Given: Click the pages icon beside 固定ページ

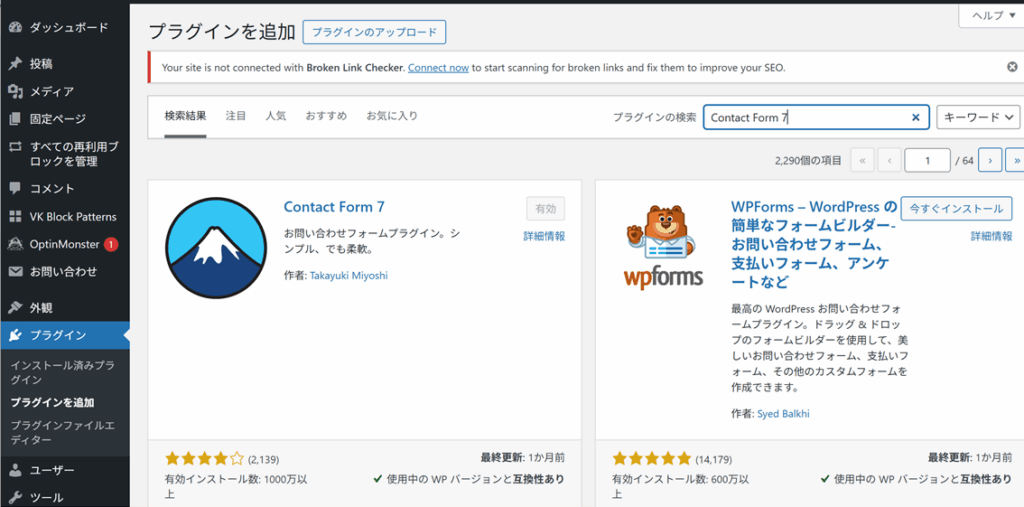Looking at the screenshot, I should point(16,119).
